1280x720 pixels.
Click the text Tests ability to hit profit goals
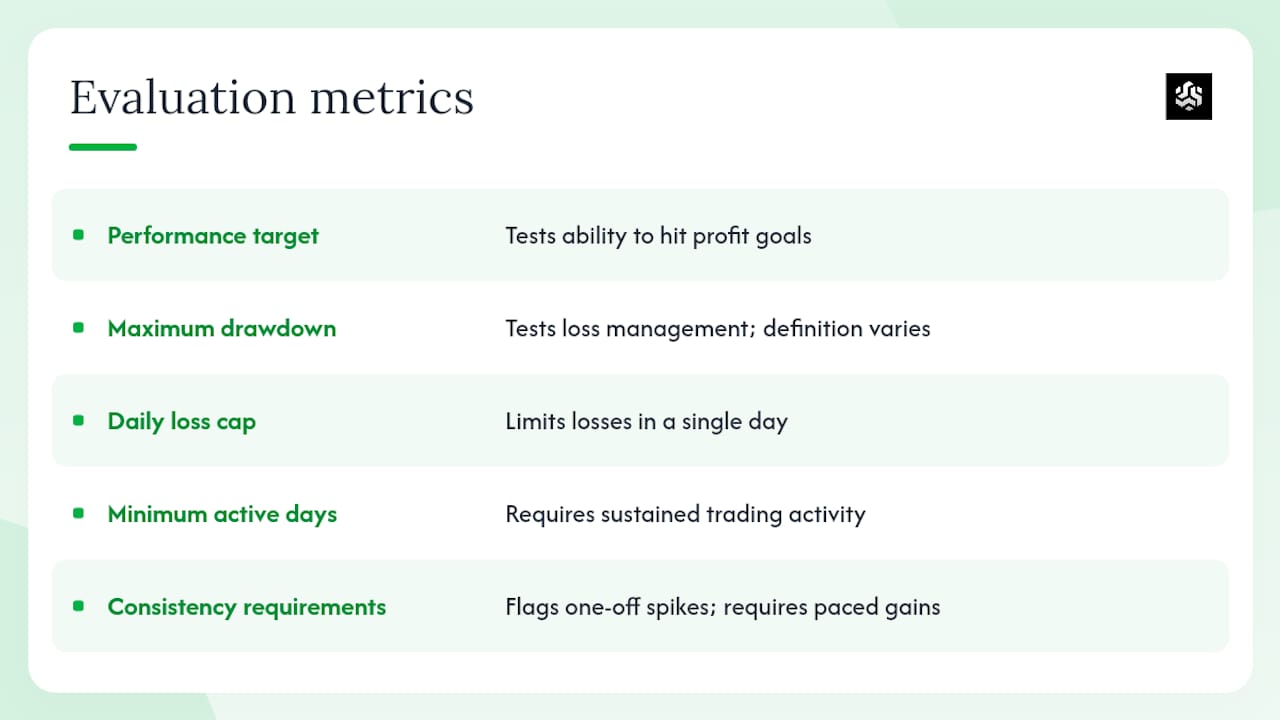click(x=658, y=236)
